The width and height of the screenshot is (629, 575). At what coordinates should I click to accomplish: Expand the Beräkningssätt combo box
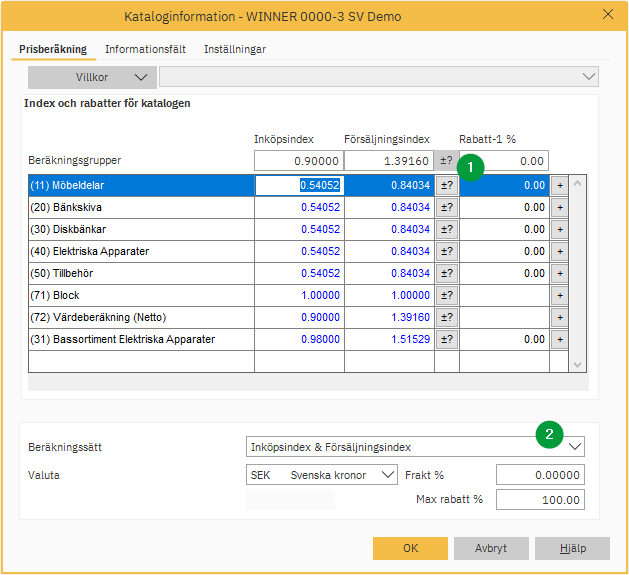click(574, 447)
